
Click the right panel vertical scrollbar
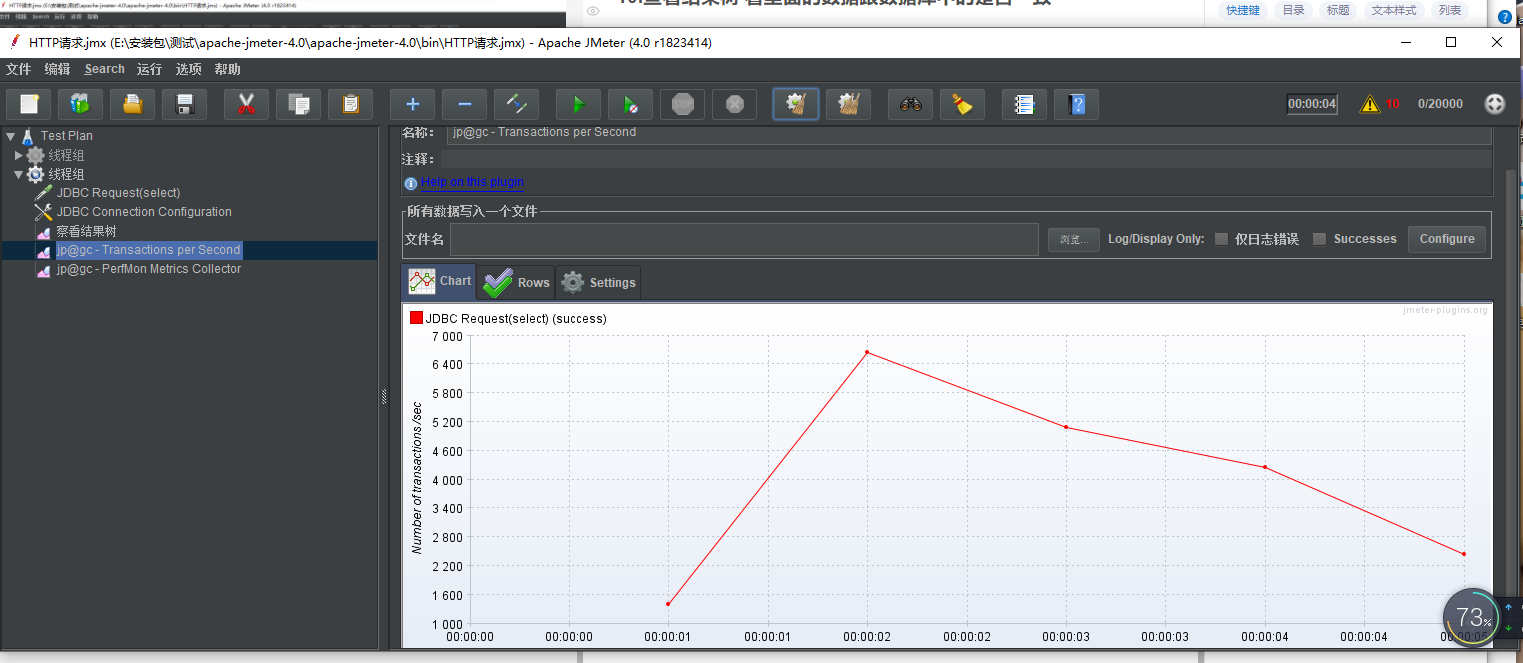[x=1512, y=380]
